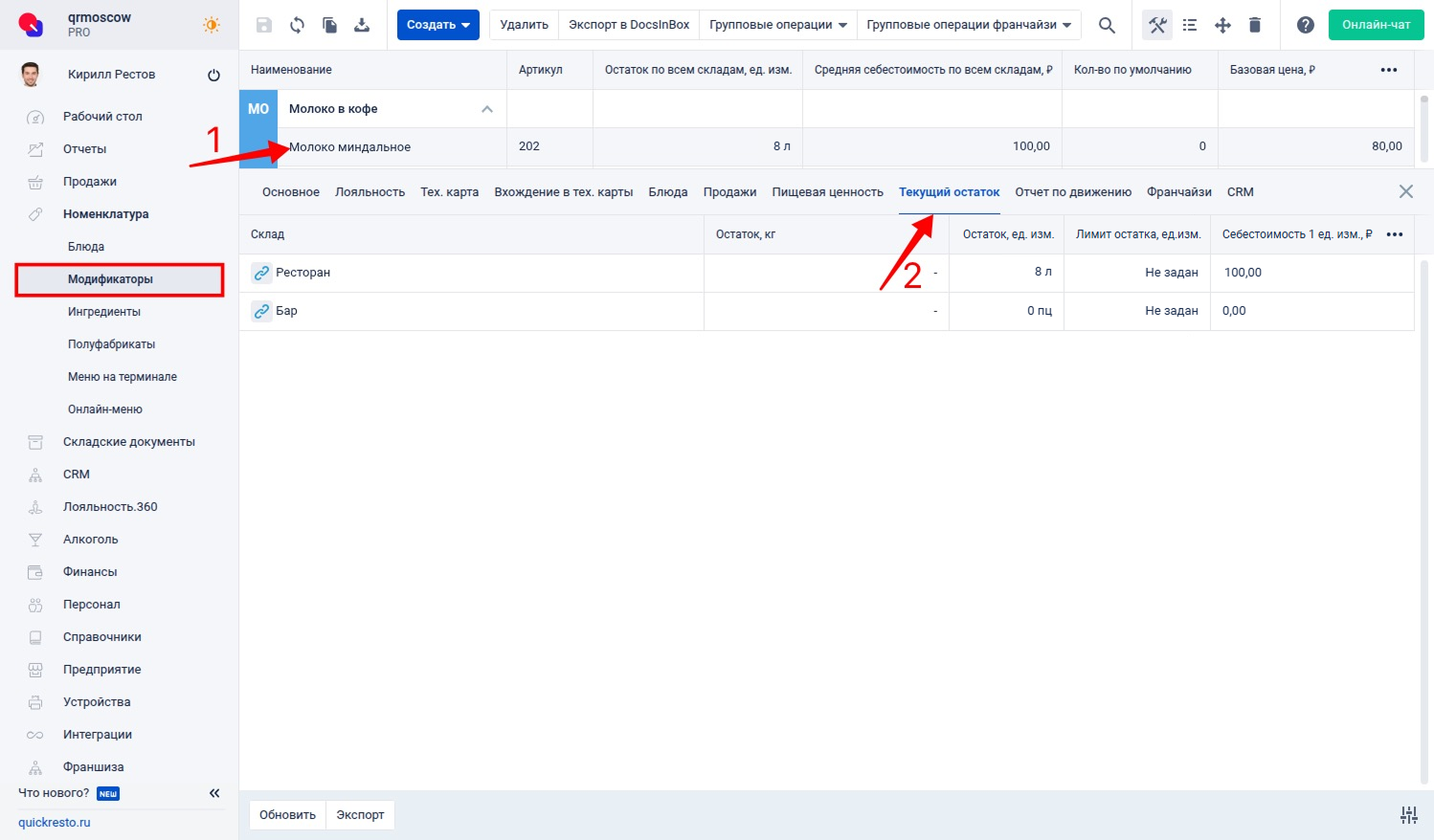Open the Создать dropdown
The width and height of the screenshot is (1434, 840).
tap(437, 25)
